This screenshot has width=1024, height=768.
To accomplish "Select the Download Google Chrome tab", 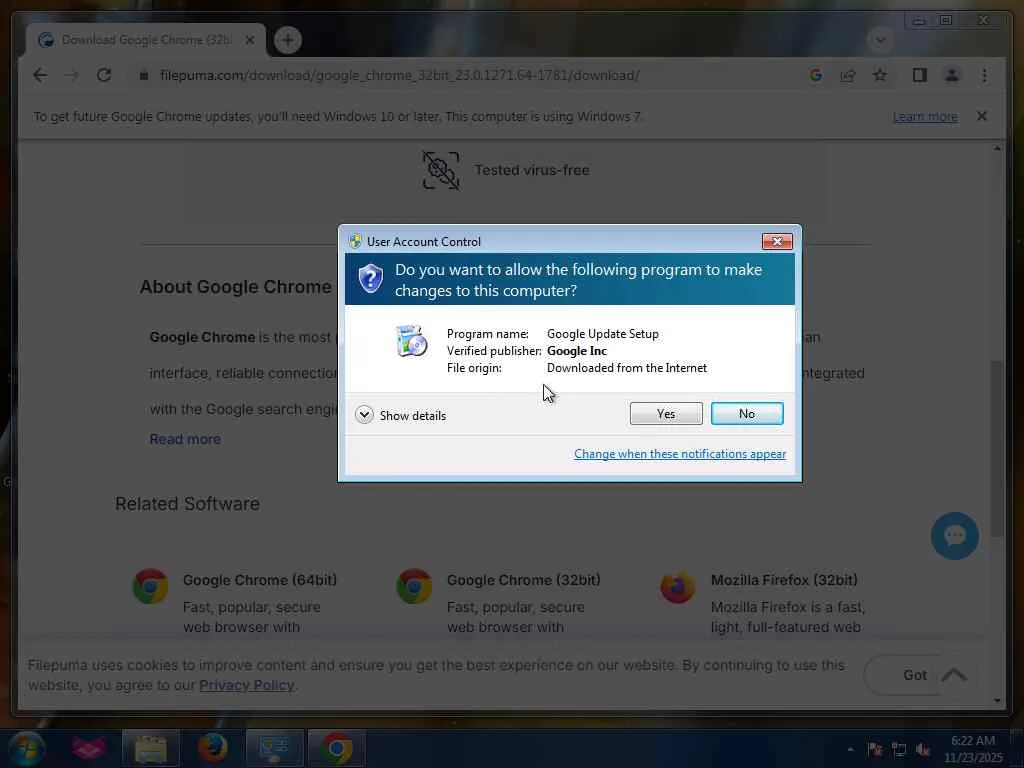I will [x=145, y=40].
